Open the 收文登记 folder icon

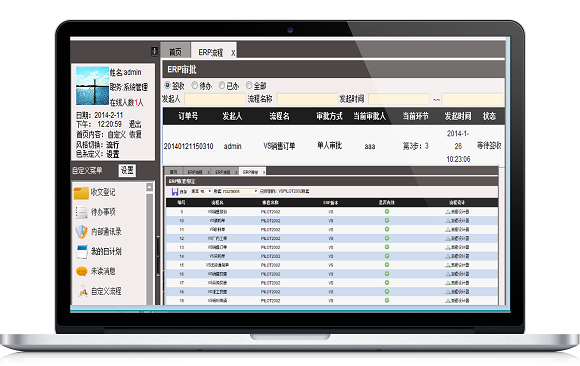coord(81,193)
